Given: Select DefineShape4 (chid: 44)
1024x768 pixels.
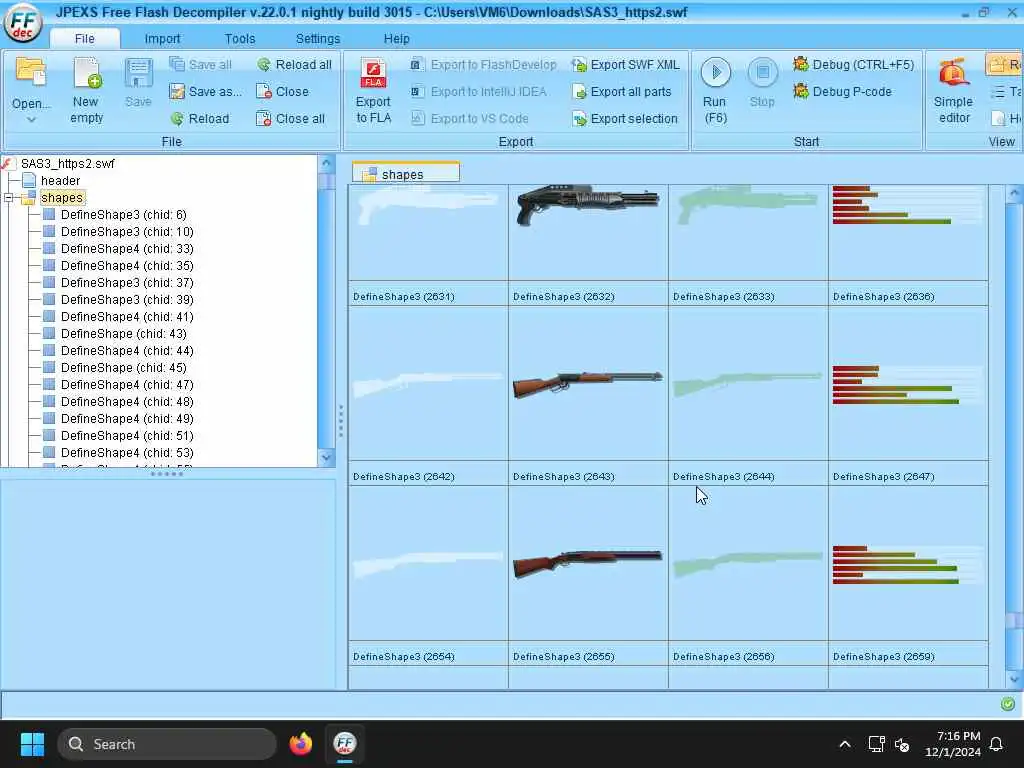Looking at the screenshot, I should tap(127, 350).
